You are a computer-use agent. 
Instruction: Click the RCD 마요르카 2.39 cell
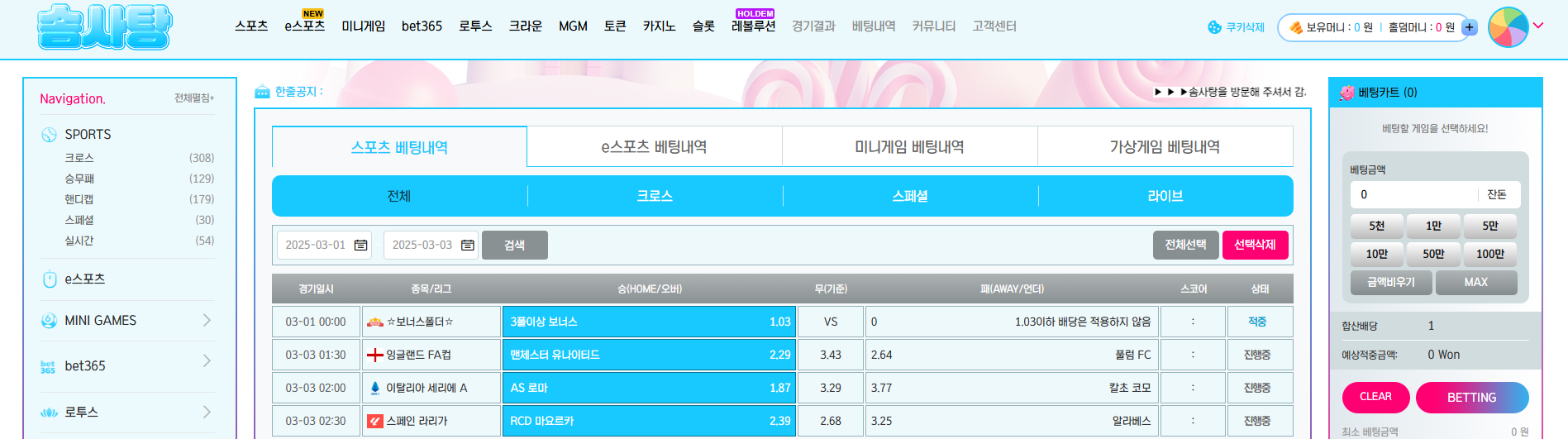click(649, 421)
